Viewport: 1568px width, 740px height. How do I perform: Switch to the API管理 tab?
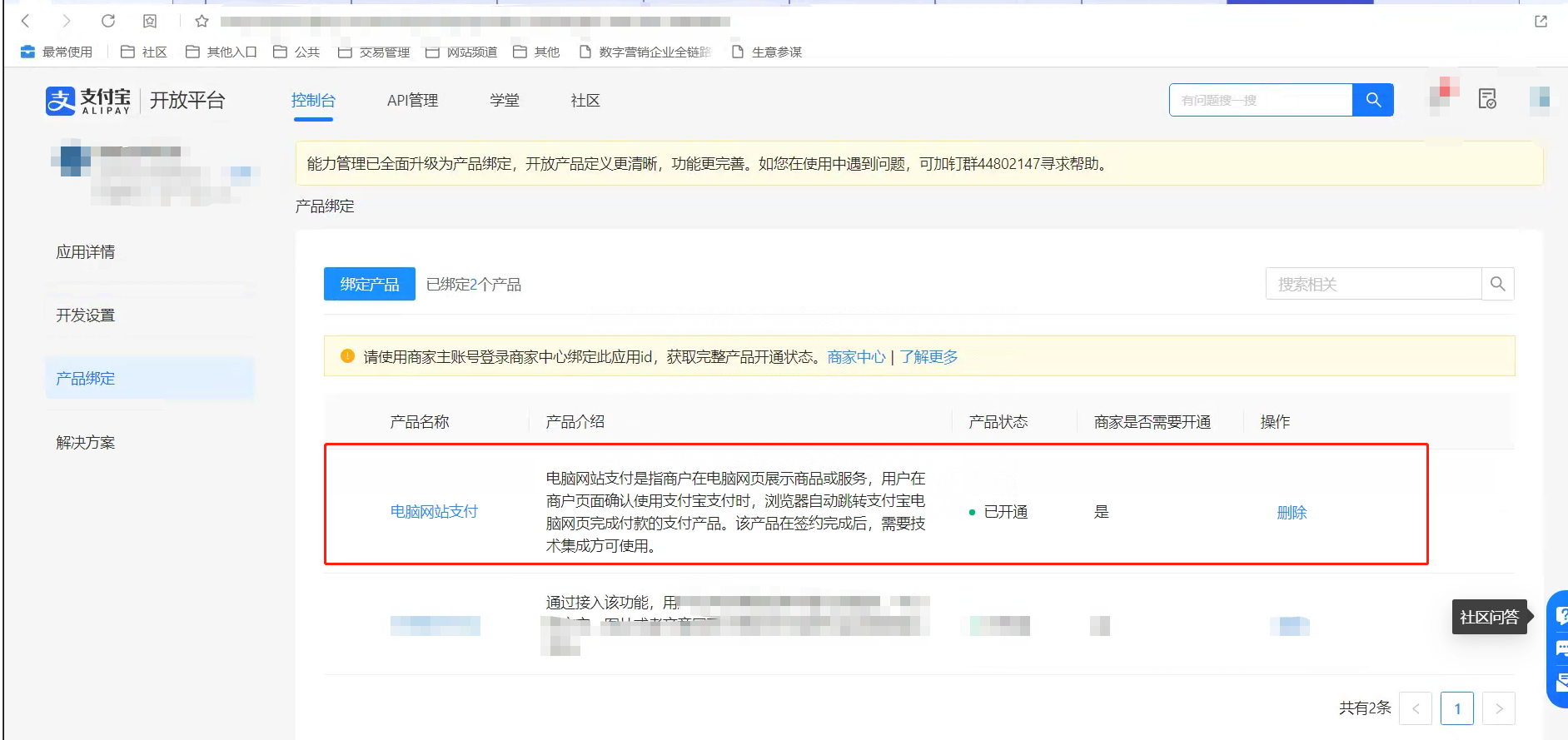(x=412, y=101)
